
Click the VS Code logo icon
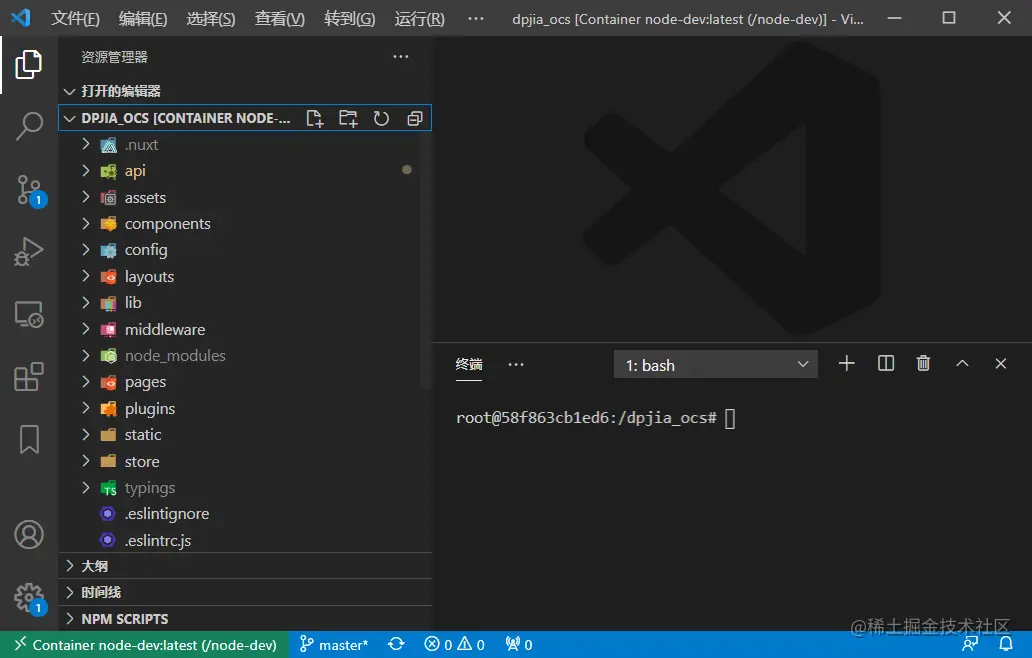point(20,17)
